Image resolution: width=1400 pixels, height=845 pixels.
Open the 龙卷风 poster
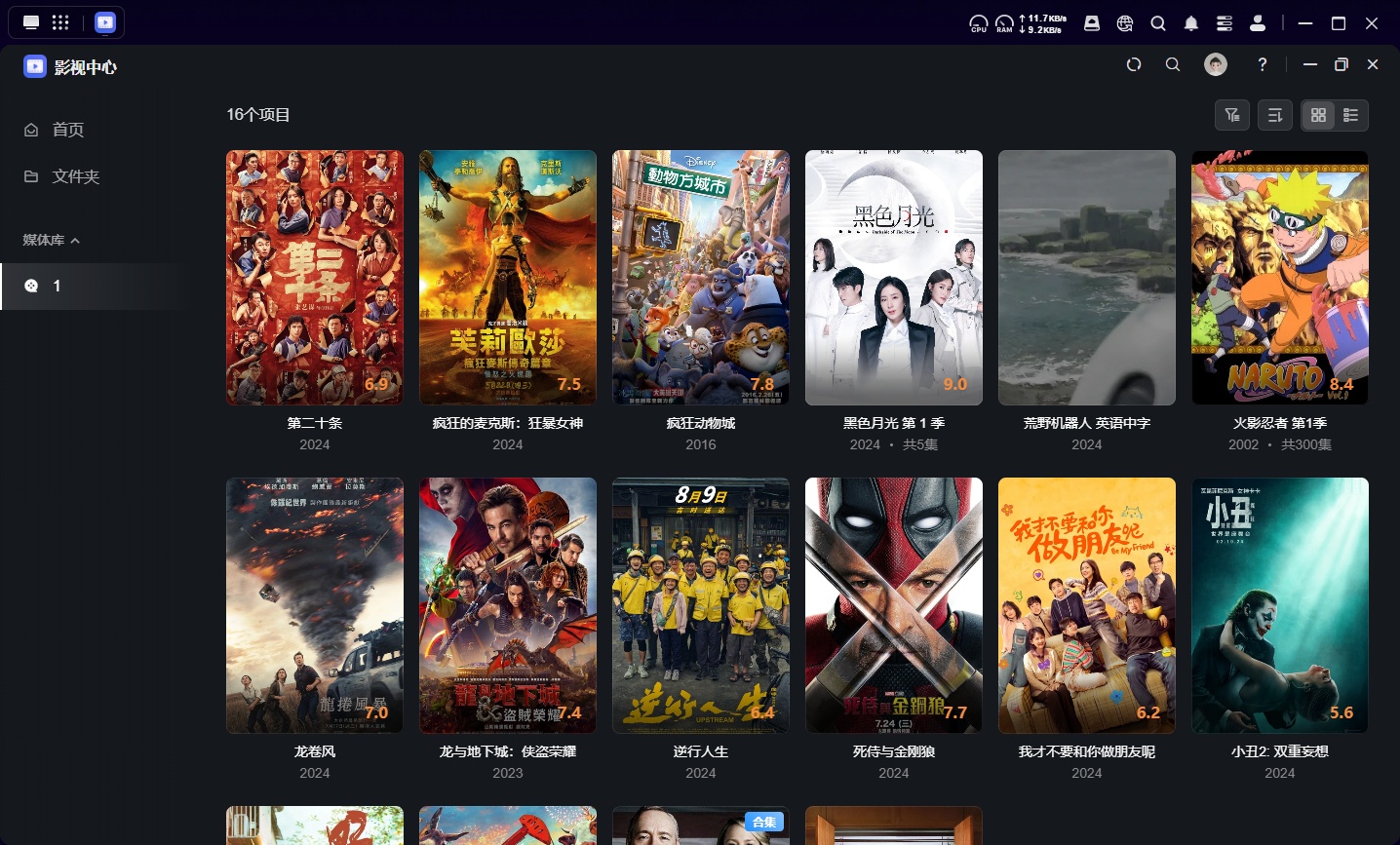click(315, 605)
